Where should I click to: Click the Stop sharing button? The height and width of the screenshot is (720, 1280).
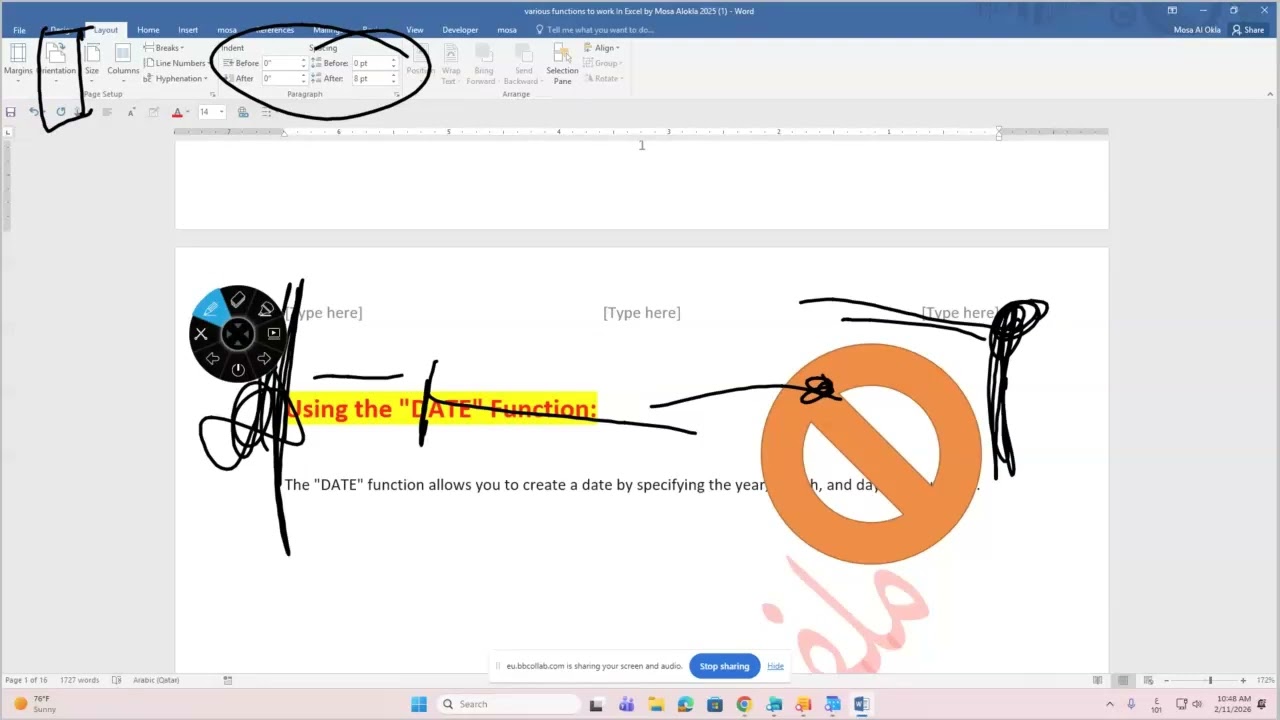[724, 666]
